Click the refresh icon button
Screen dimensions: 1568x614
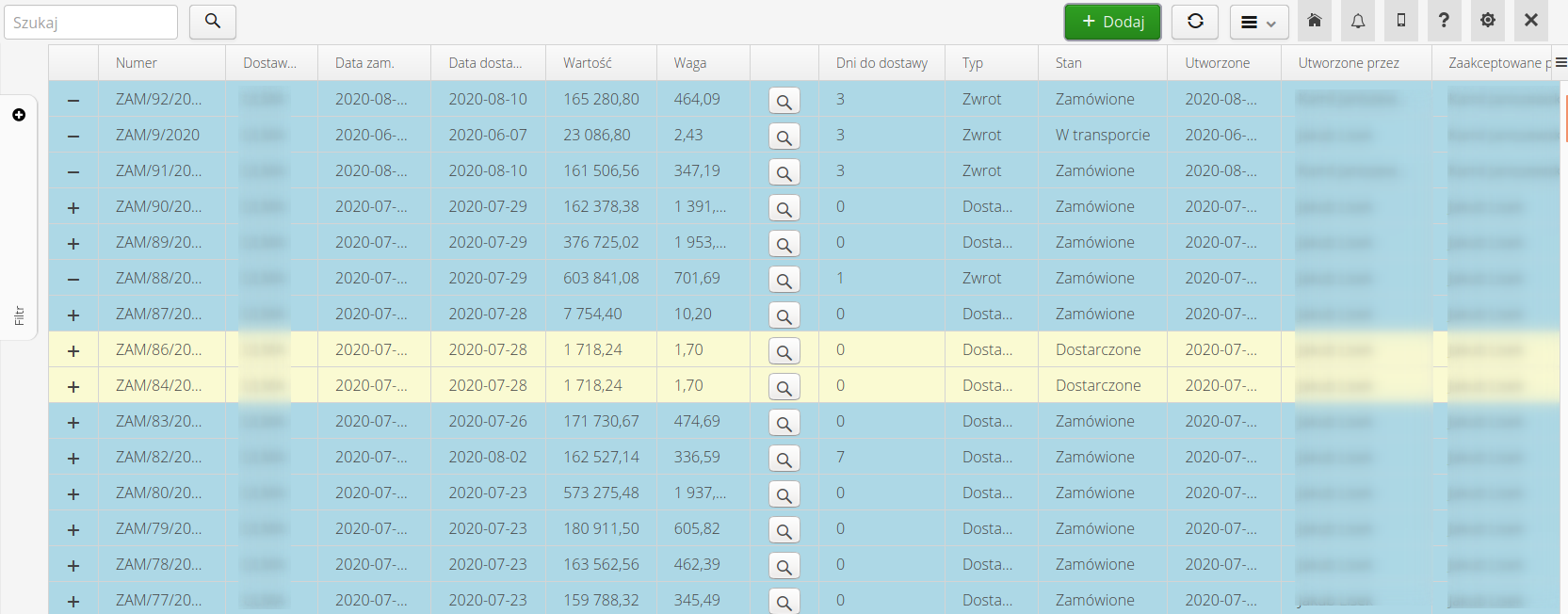(1195, 22)
